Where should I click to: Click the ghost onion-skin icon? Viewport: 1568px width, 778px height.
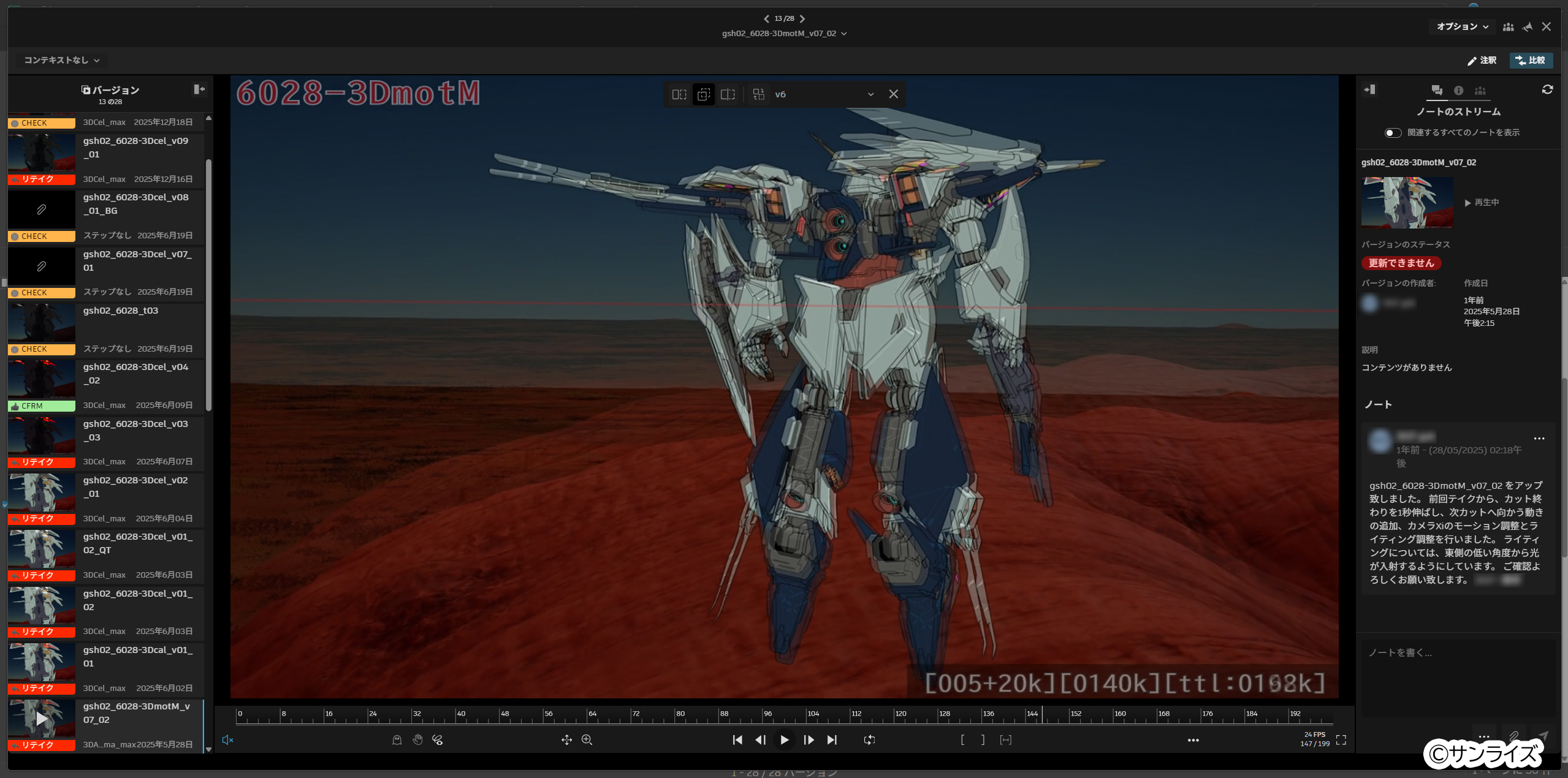[x=397, y=740]
